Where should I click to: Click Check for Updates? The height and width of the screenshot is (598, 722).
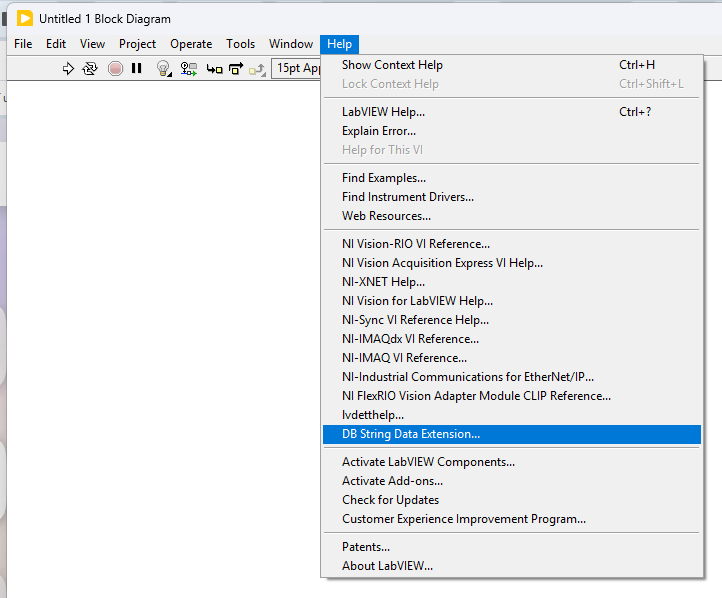click(512, 500)
